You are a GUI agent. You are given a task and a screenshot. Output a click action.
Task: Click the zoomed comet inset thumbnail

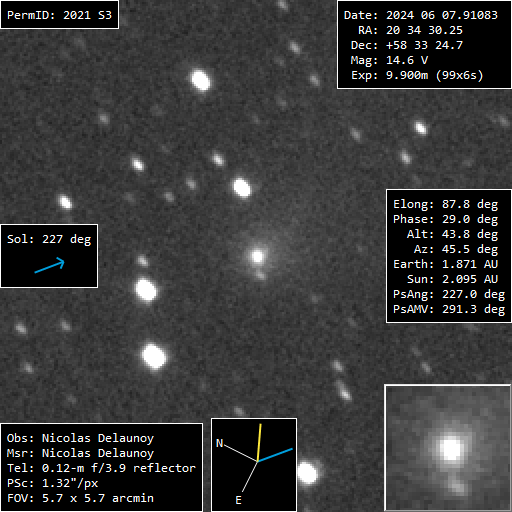(x=448, y=448)
